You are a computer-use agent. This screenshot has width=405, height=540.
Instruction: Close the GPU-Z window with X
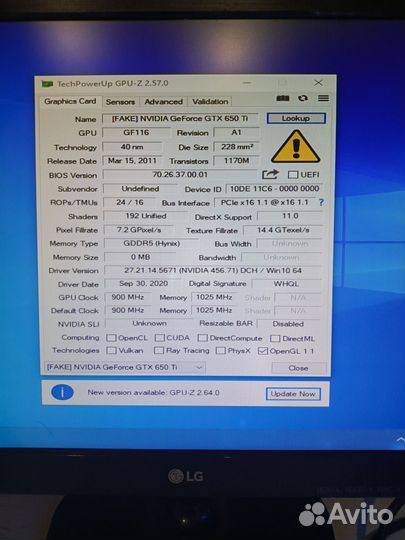pos(318,83)
